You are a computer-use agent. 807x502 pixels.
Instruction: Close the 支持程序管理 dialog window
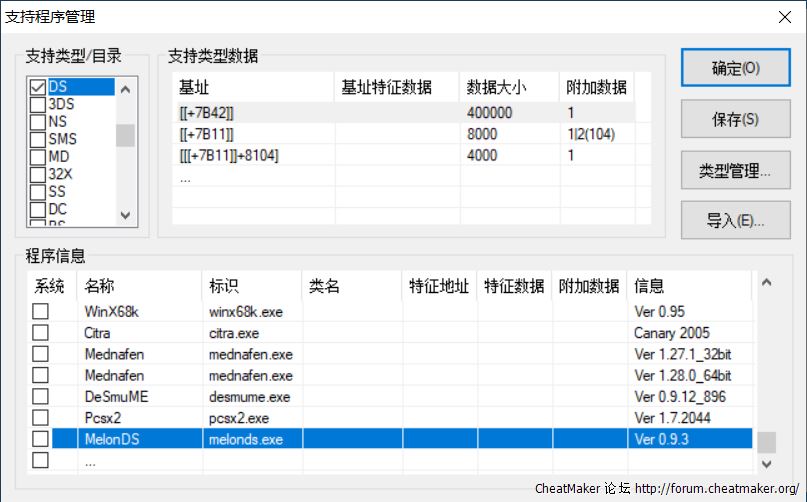point(783,16)
